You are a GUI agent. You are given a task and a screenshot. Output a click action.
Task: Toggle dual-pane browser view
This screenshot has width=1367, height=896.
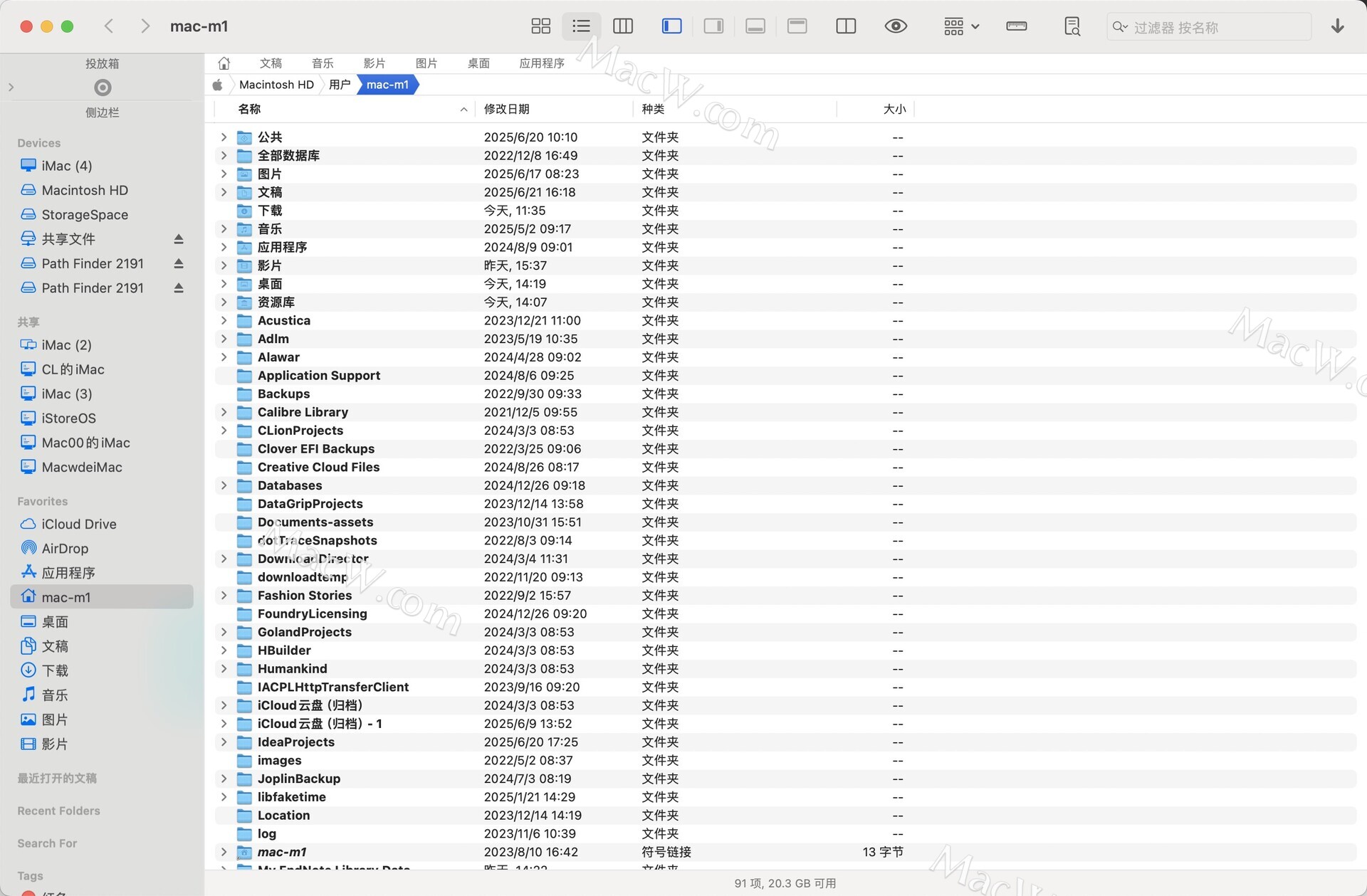pyautogui.click(x=846, y=26)
